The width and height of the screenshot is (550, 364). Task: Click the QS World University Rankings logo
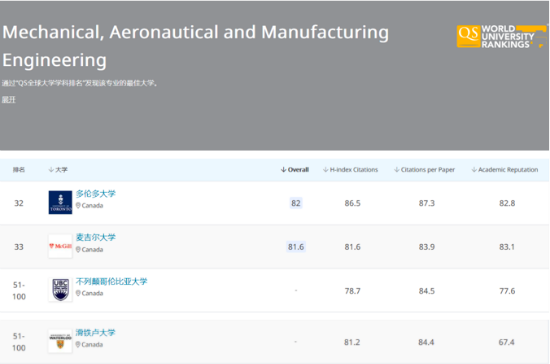(x=501, y=36)
